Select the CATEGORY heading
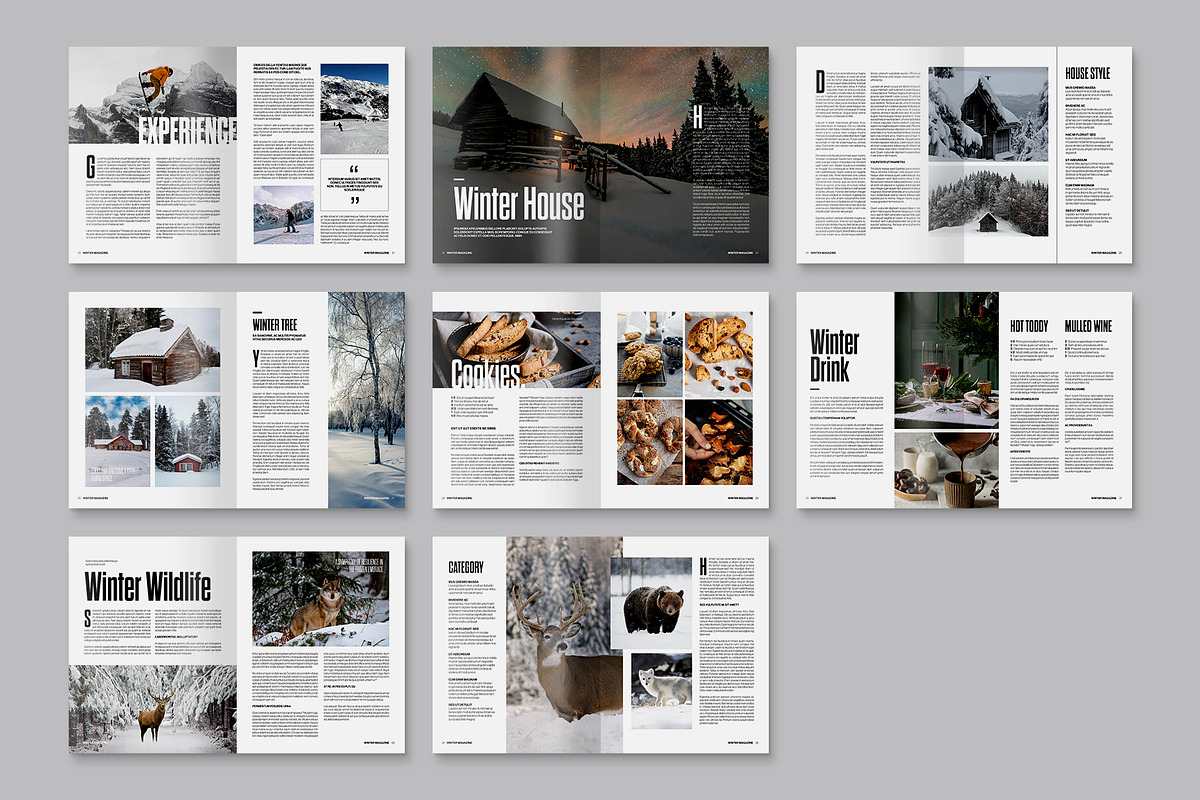The height and width of the screenshot is (800, 1200). 466,567
